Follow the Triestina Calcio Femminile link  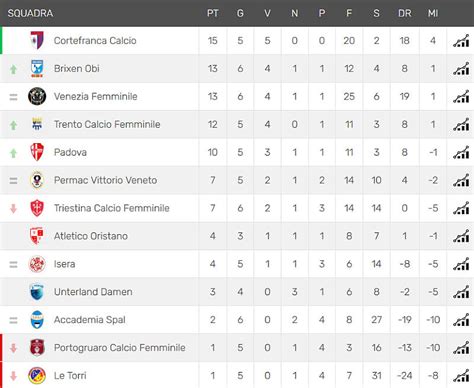click(112, 208)
